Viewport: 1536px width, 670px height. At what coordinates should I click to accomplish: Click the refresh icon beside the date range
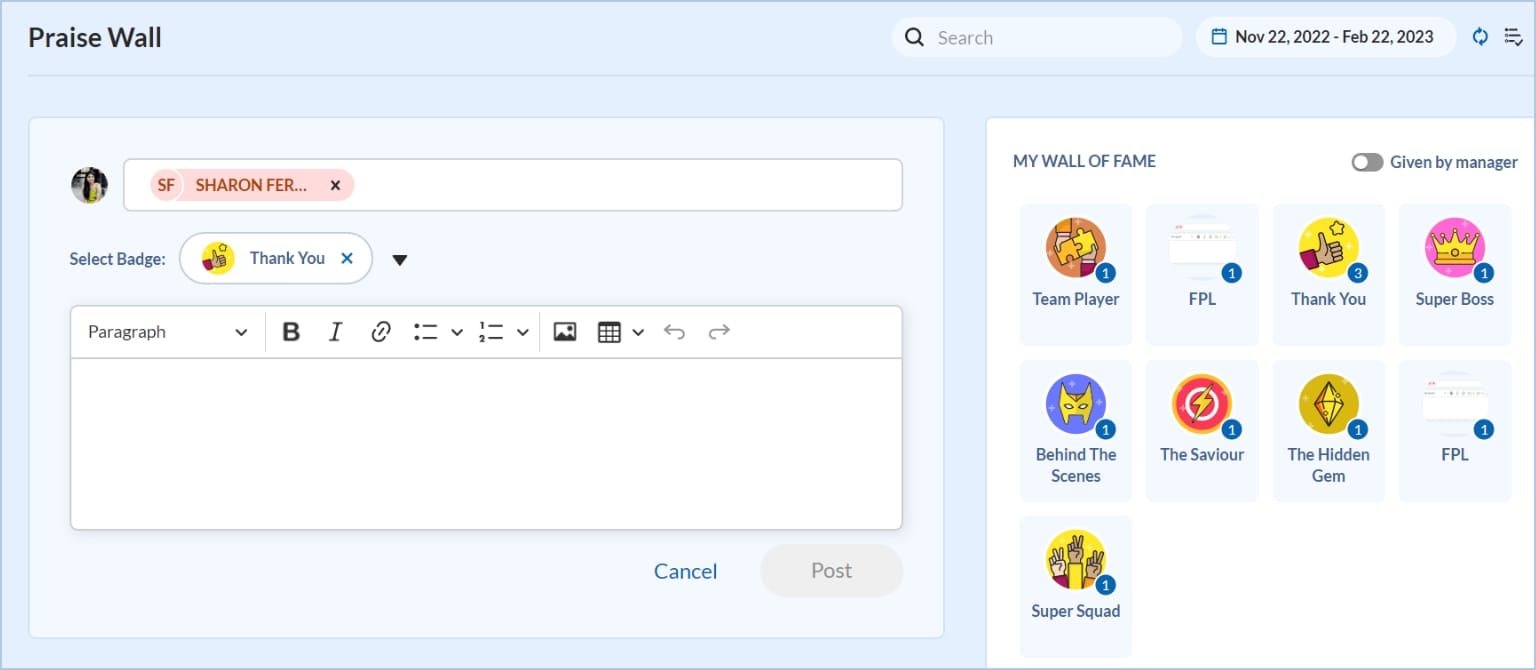click(1480, 37)
